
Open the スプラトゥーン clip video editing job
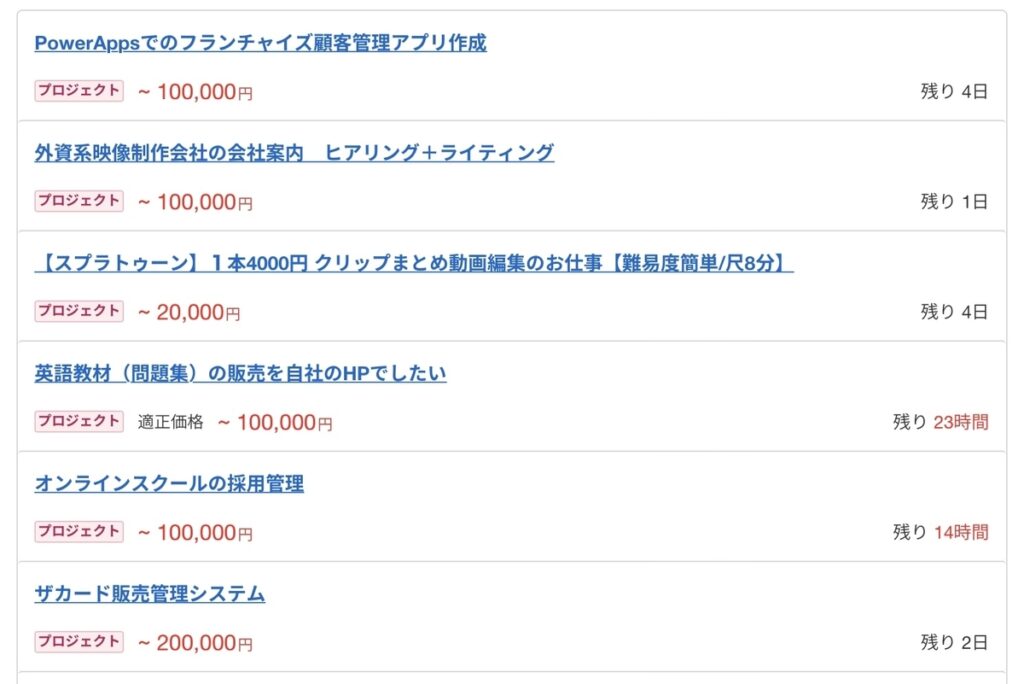414,263
